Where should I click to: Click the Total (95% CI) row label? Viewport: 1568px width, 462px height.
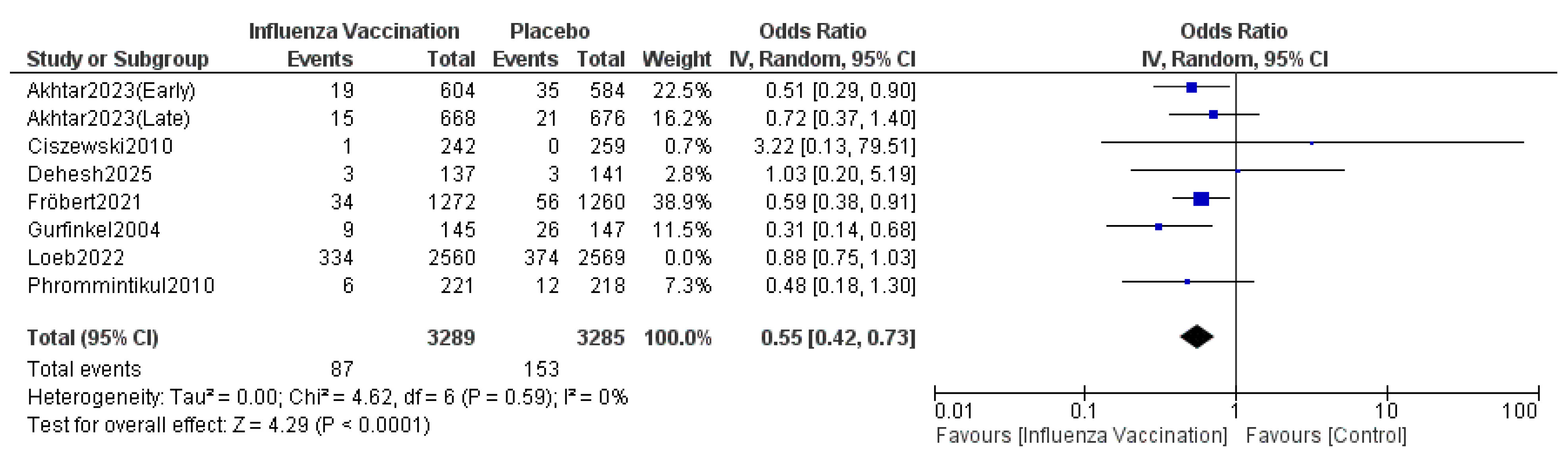pyautogui.click(x=92, y=337)
